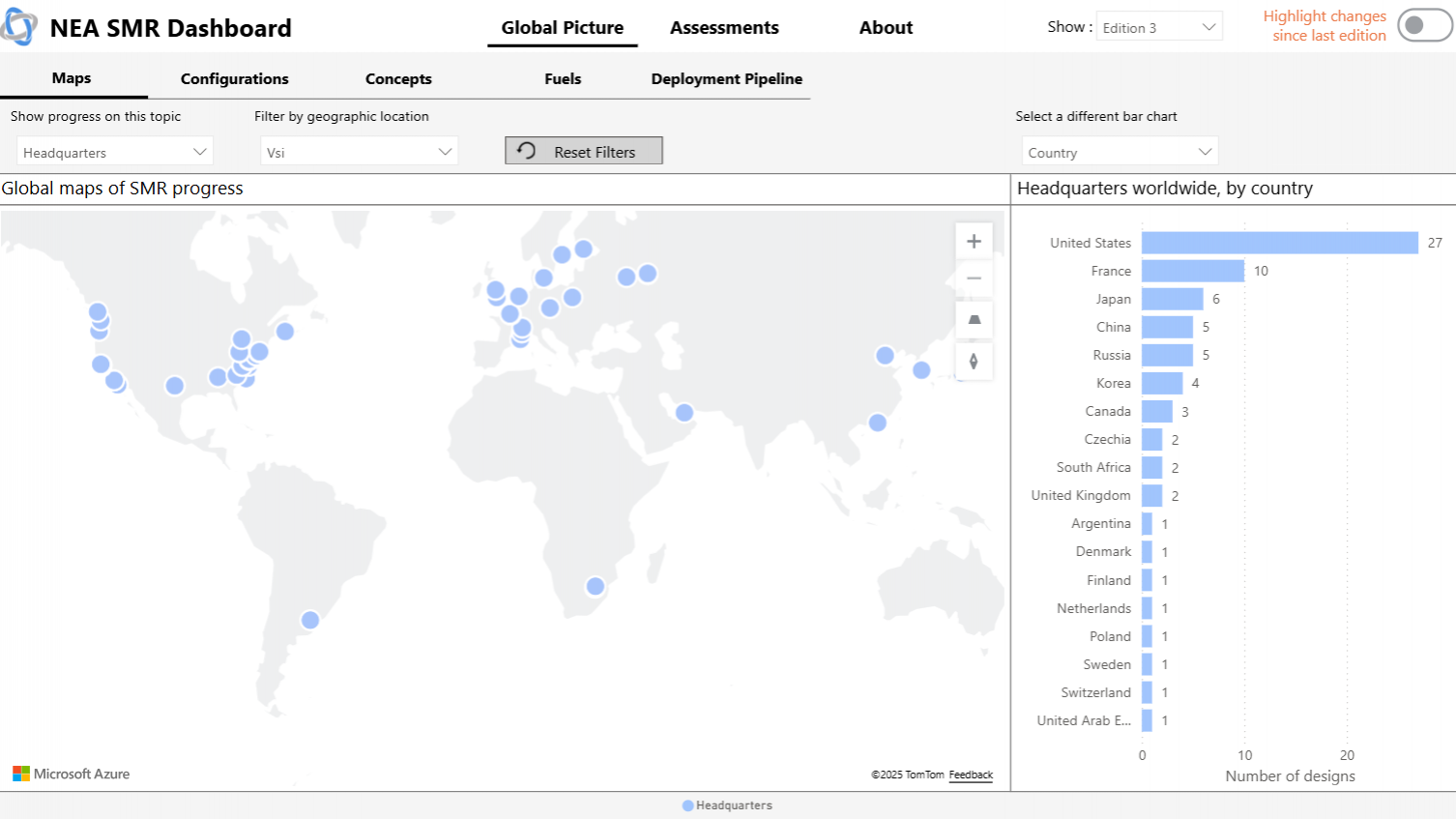Toggle Headquarters legend item
The width and height of the screenshot is (1456, 819).
click(727, 805)
